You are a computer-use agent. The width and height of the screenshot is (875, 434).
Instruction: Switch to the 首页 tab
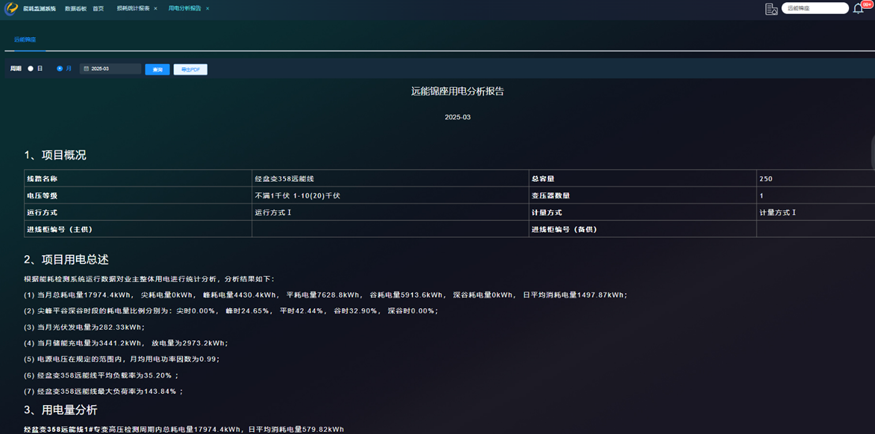click(x=98, y=8)
